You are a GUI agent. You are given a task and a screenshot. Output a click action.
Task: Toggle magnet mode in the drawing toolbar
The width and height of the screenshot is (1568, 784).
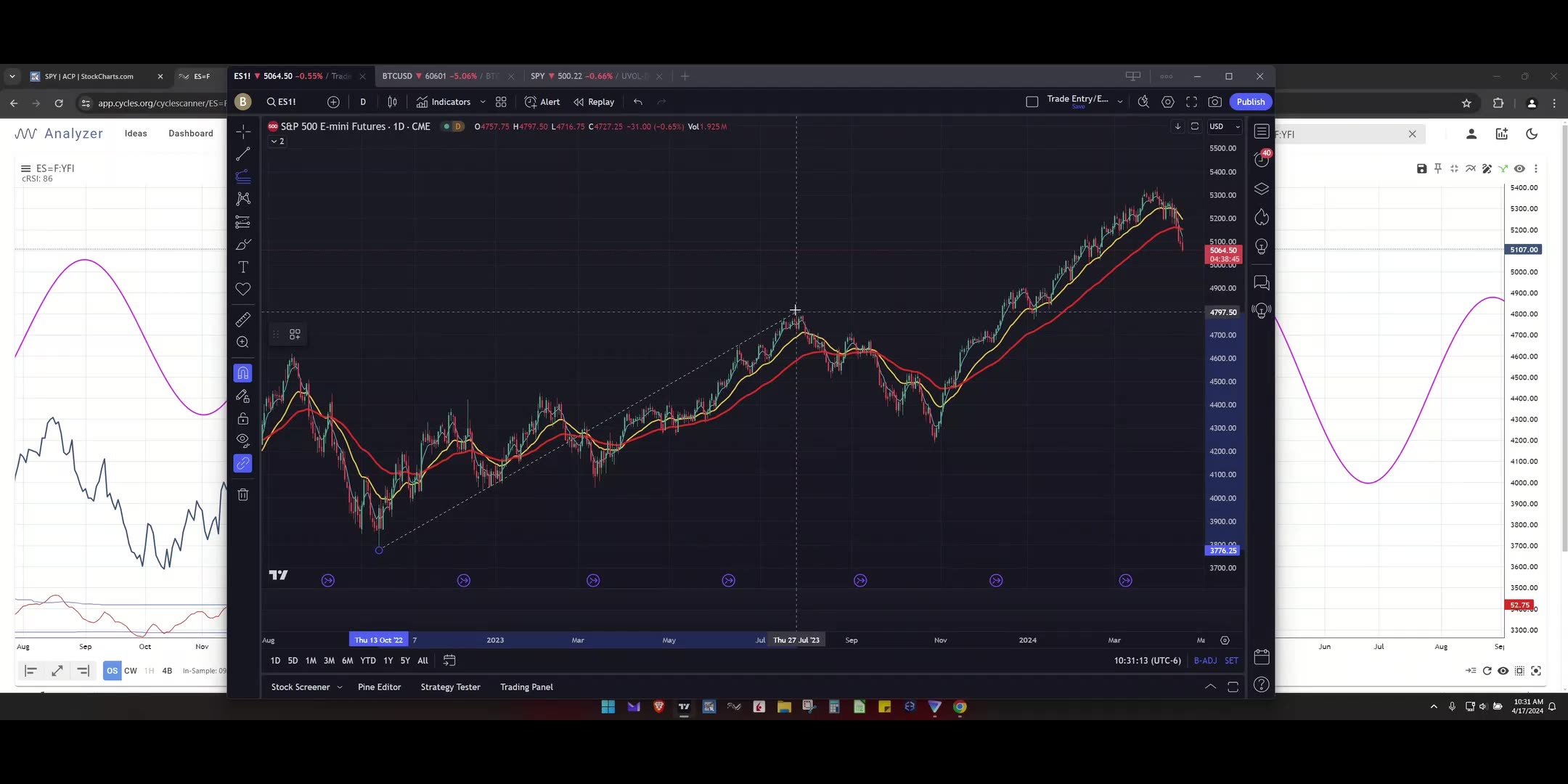click(243, 372)
